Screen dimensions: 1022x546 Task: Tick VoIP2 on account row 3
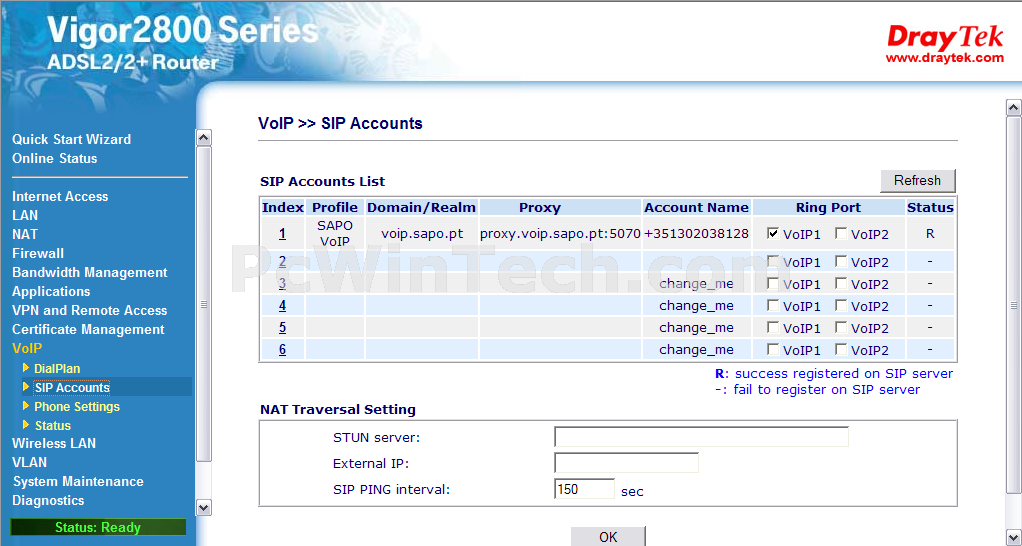click(841, 283)
